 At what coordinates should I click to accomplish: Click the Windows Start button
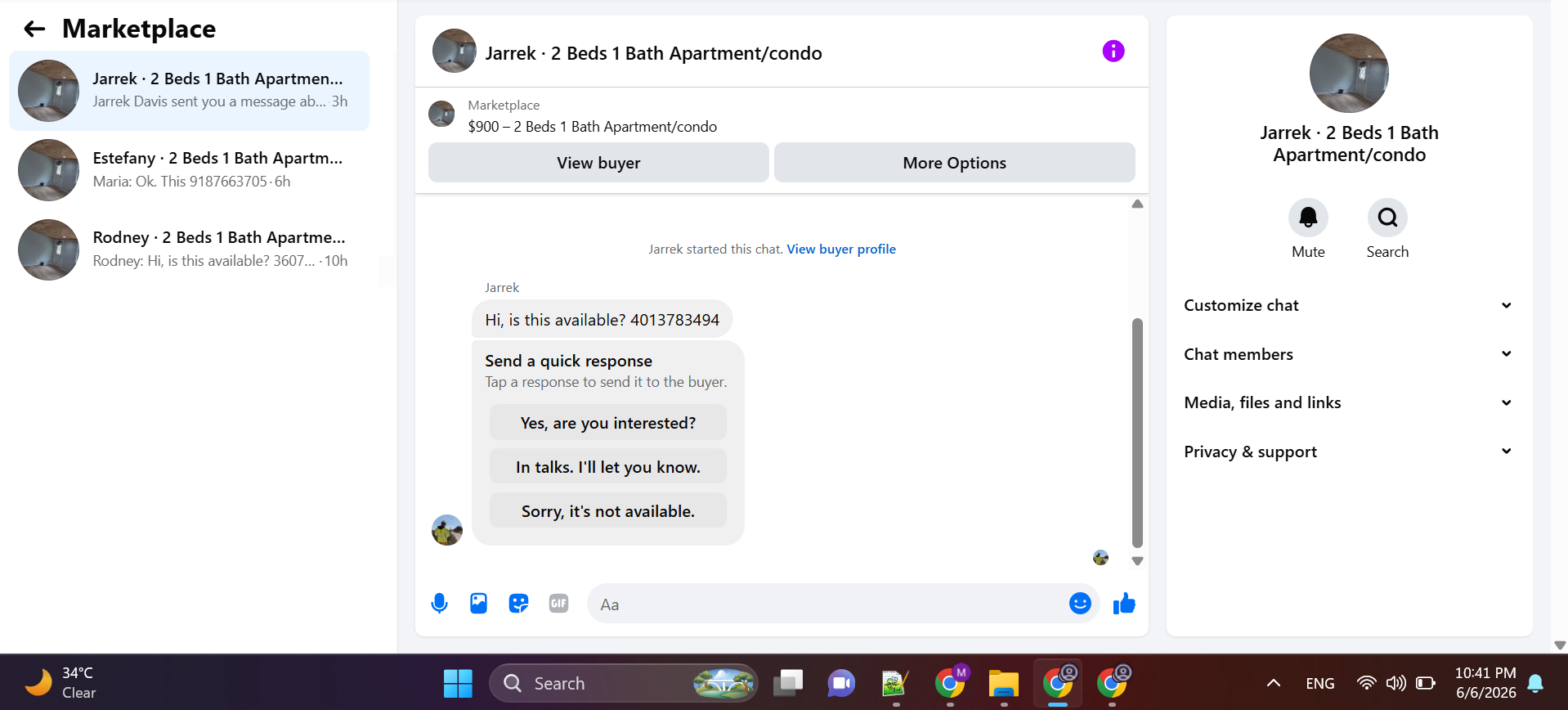tap(458, 683)
